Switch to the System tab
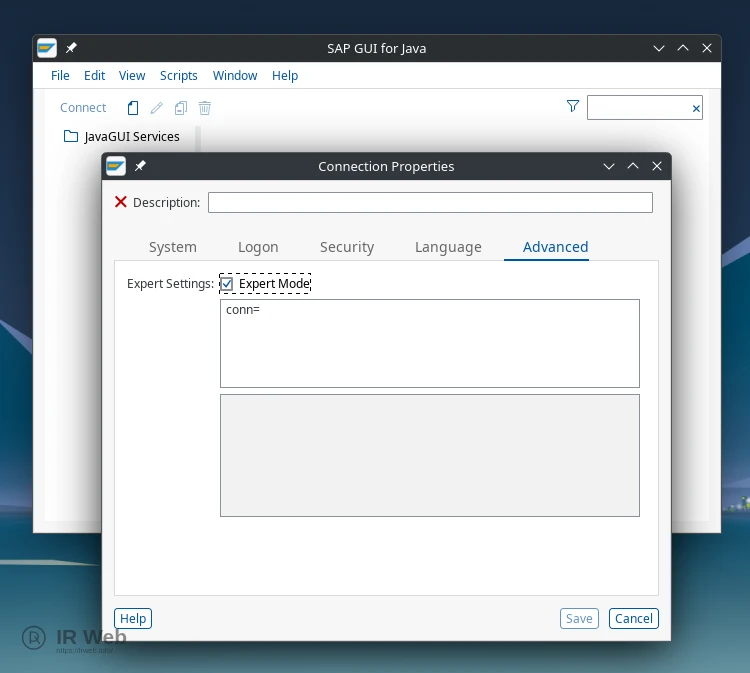 173,247
